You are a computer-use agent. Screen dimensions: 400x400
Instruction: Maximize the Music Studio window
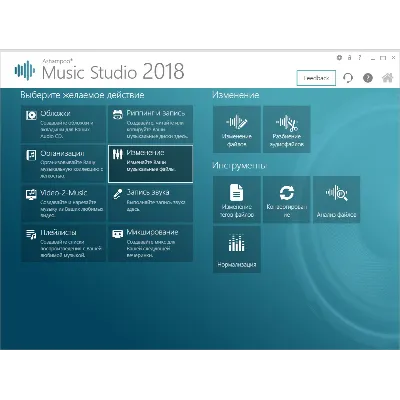tap(383, 58)
